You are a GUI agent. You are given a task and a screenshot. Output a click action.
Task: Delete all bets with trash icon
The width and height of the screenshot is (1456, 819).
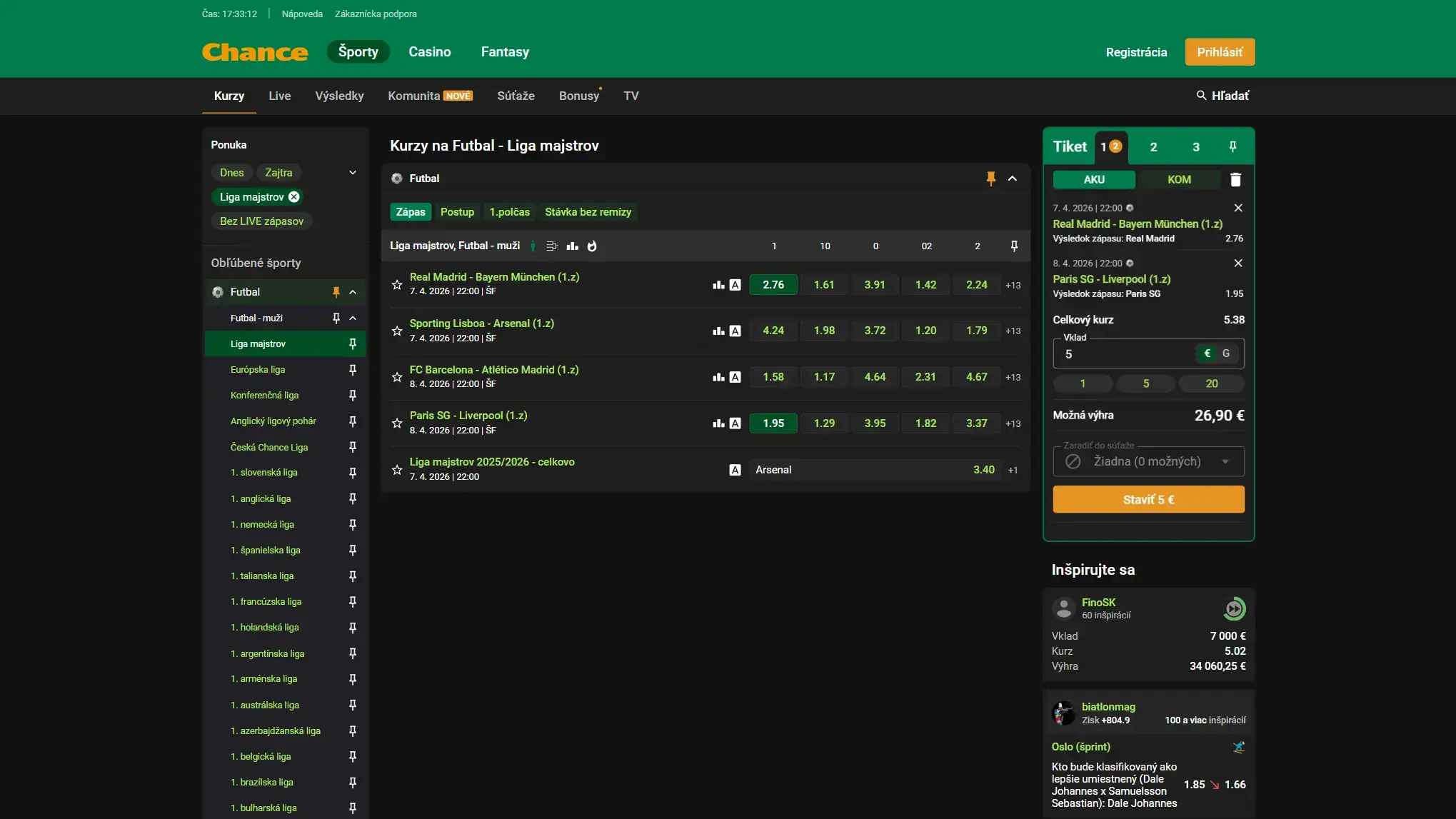[1235, 180]
